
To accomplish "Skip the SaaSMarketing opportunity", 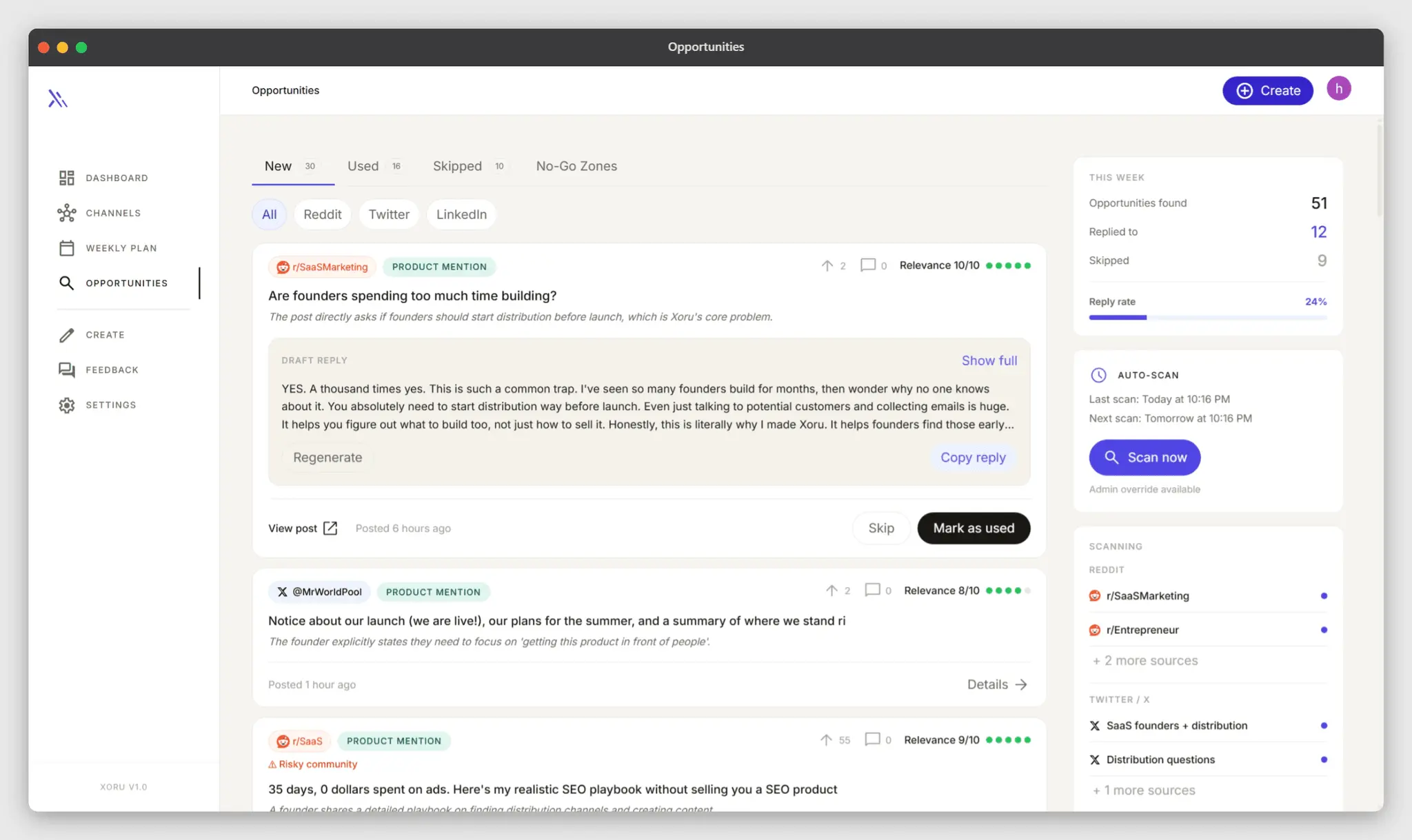I will [881, 528].
